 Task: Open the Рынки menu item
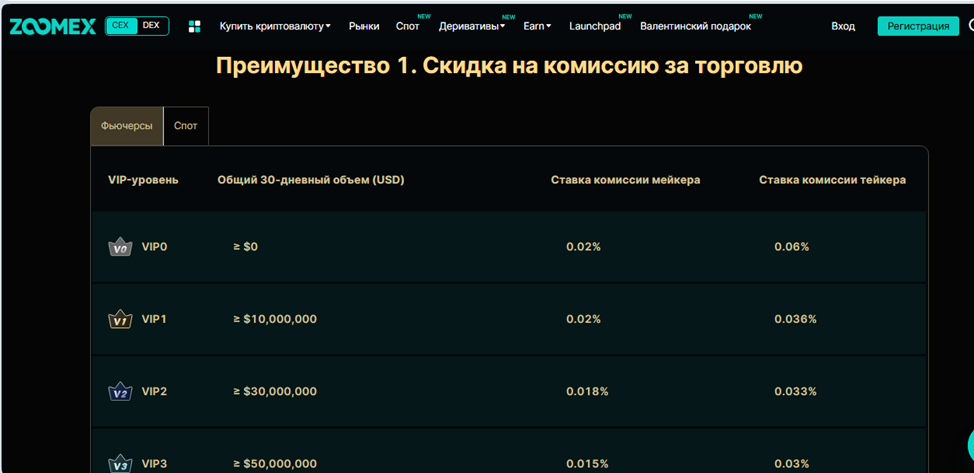(x=364, y=26)
